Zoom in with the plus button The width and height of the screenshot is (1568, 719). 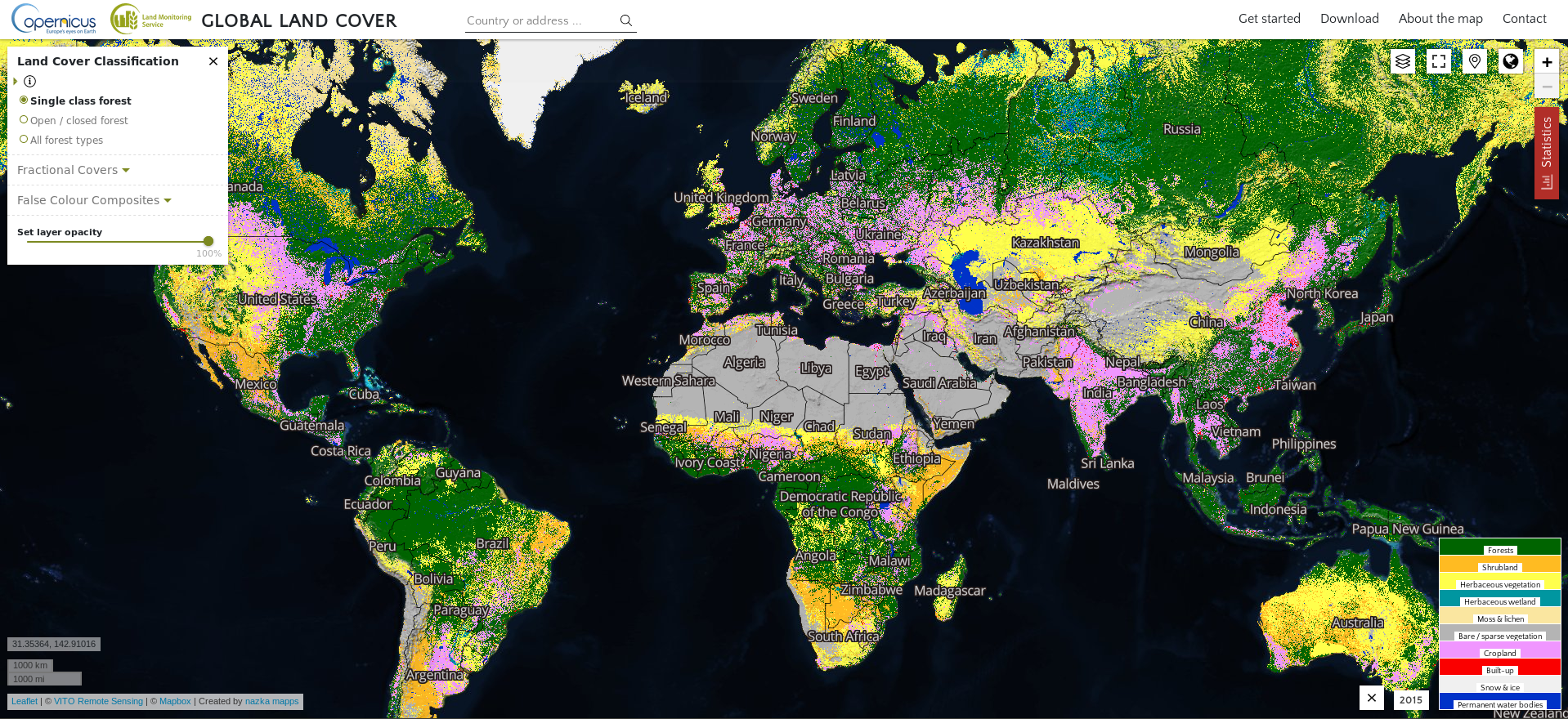(x=1547, y=62)
